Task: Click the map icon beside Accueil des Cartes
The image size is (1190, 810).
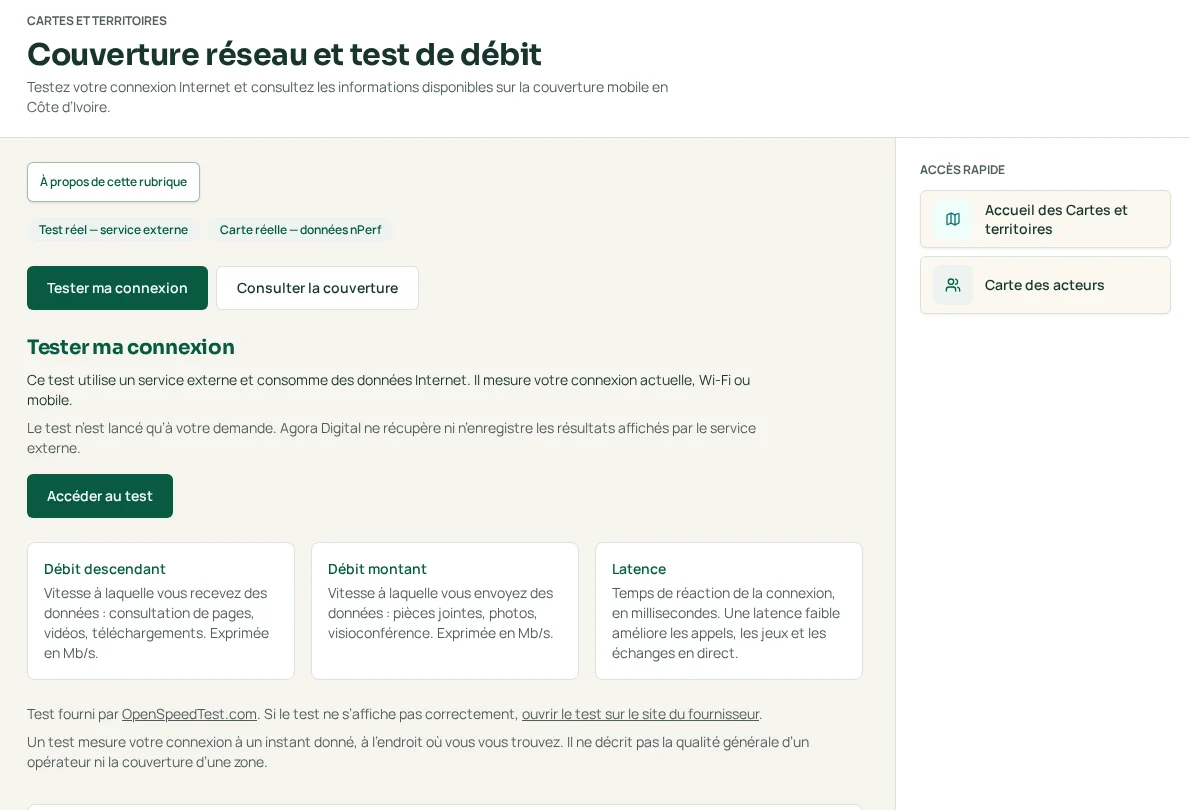Action: (x=952, y=219)
